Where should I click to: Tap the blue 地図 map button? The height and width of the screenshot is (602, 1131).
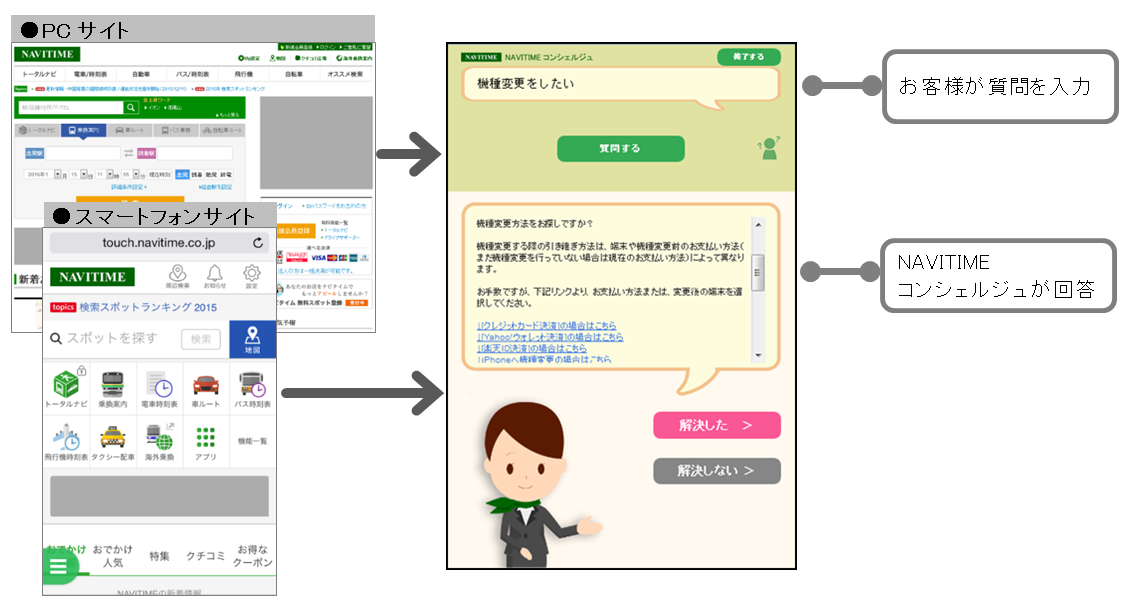[x=252, y=340]
